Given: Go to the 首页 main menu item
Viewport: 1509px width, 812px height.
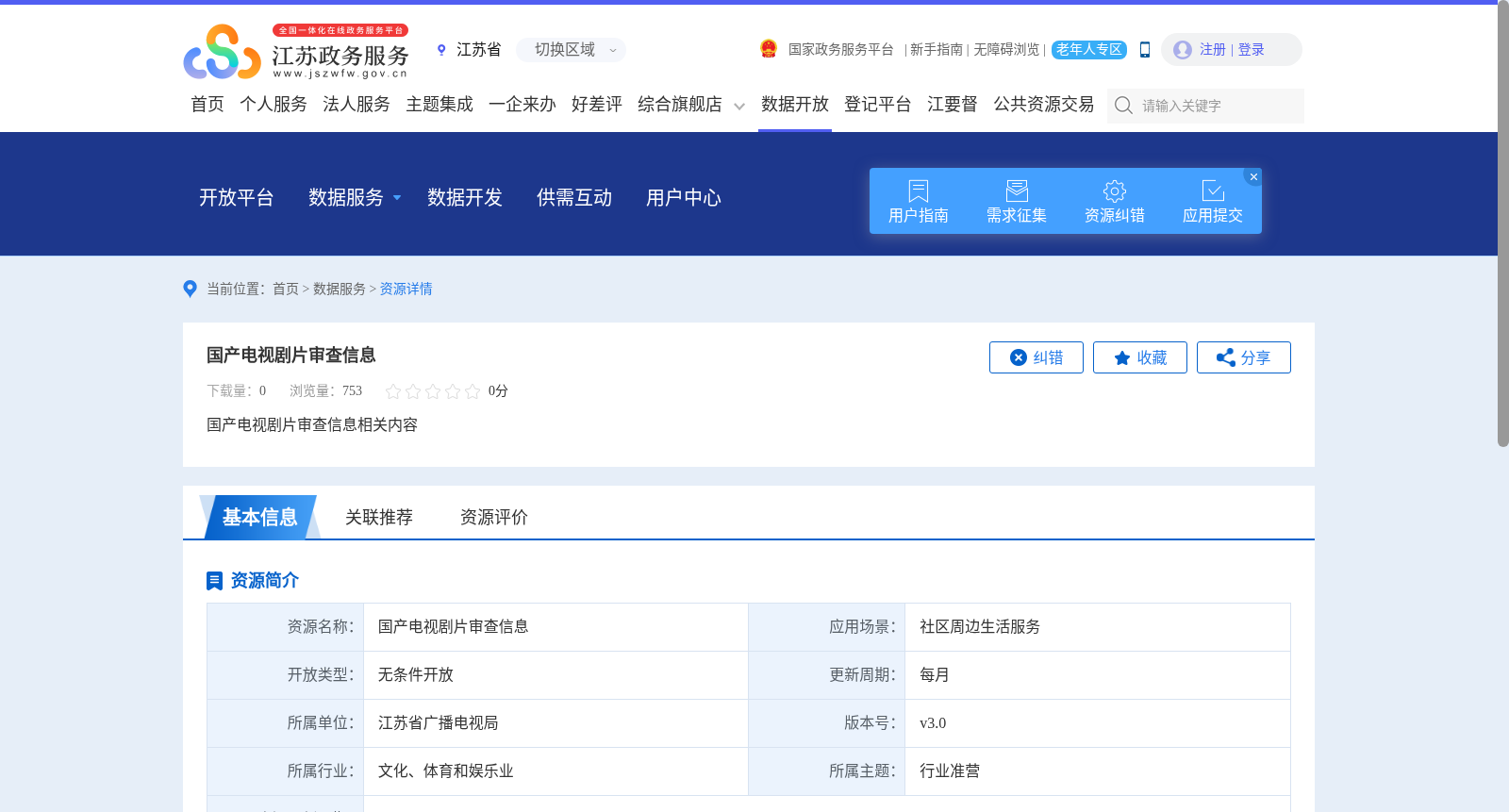Looking at the screenshot, I should [x=207, y=105].
